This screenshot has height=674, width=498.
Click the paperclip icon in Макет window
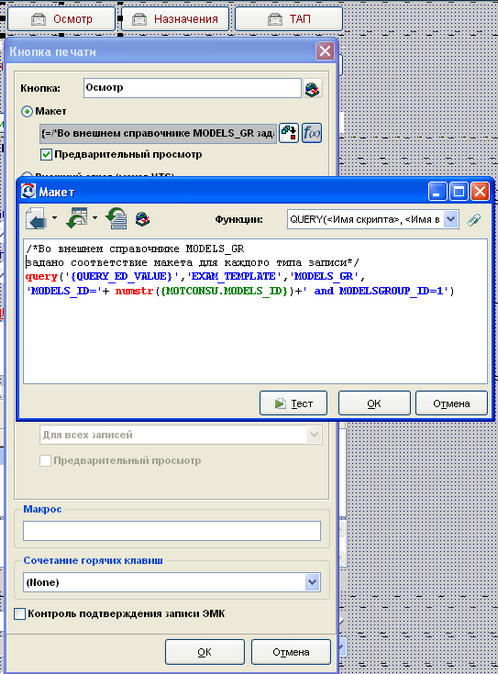click(474, 220)
